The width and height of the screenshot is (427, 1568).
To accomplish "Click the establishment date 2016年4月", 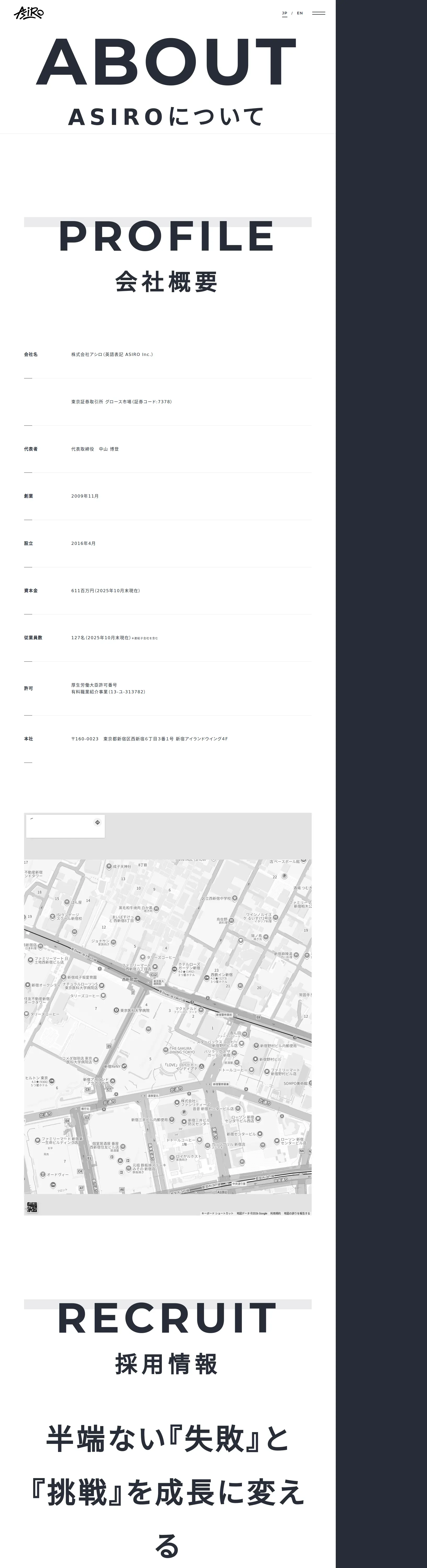I will click(83, 544).
